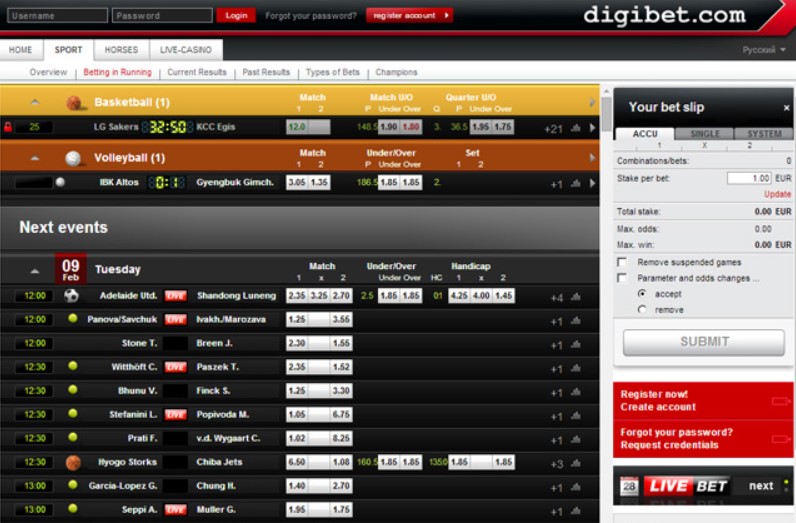Click the Username field
Viewport: 796px width, 523px height.
[57, 15]
